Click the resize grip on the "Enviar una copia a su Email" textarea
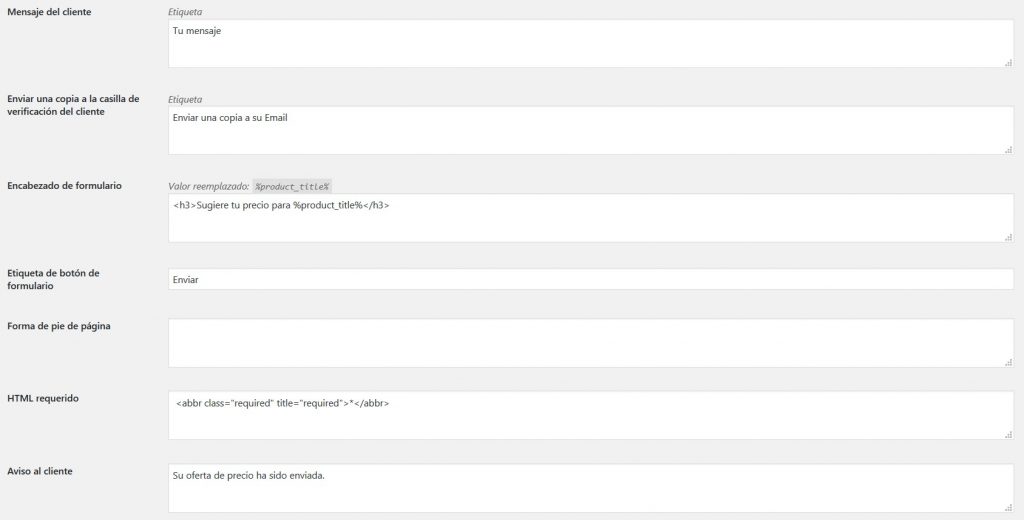Viewport: 1024px width, 520px height. pos(1008,149)
